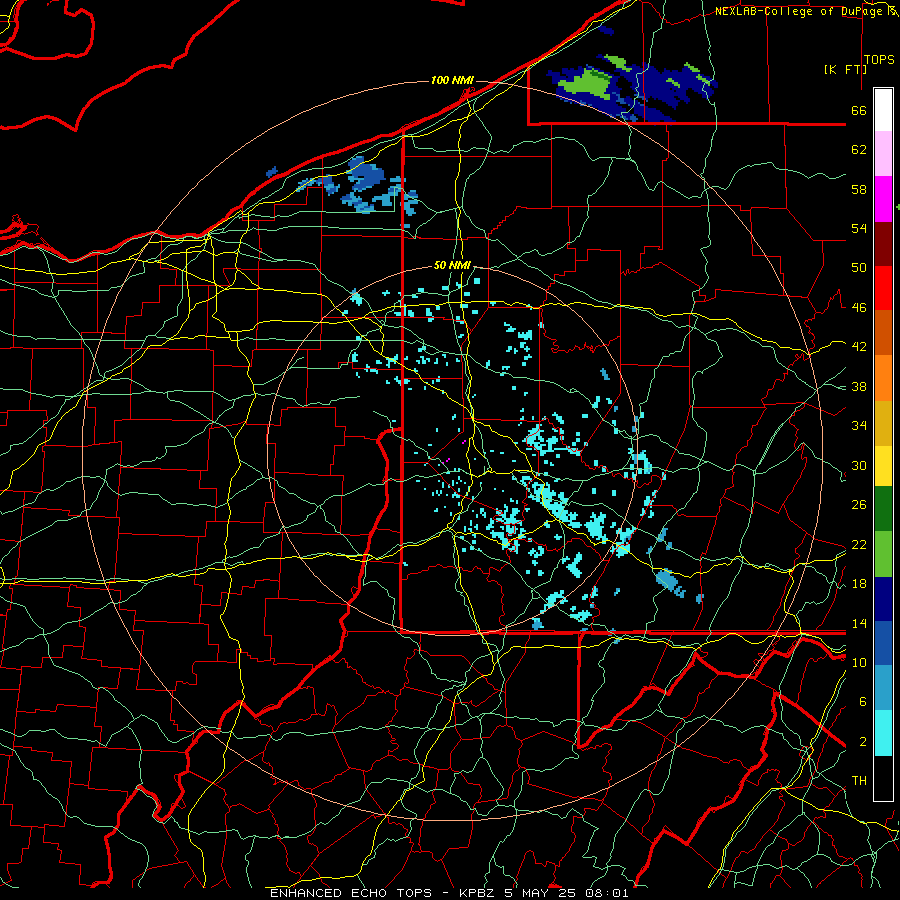Click the light orange legend band

[x=883, y=378]
